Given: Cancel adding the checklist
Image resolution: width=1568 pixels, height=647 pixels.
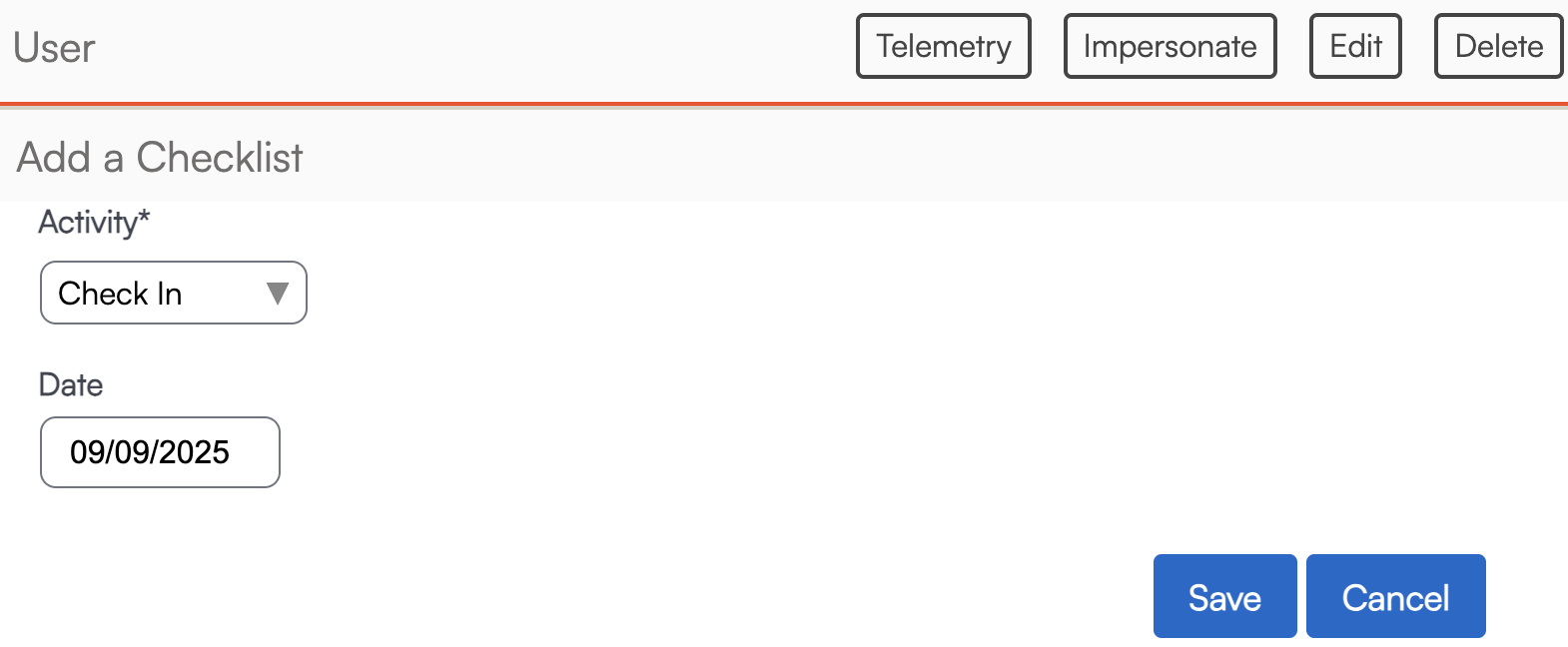Looking at the screenshot, I should click(x=1395, y=596).
